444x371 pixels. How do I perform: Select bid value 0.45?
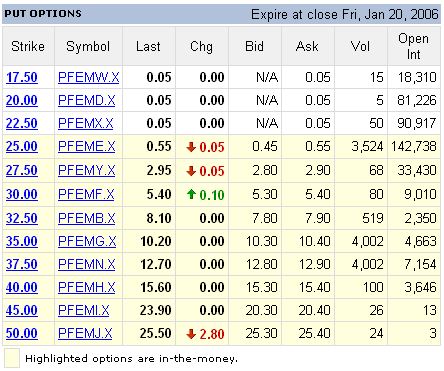[x=265, y=146]
